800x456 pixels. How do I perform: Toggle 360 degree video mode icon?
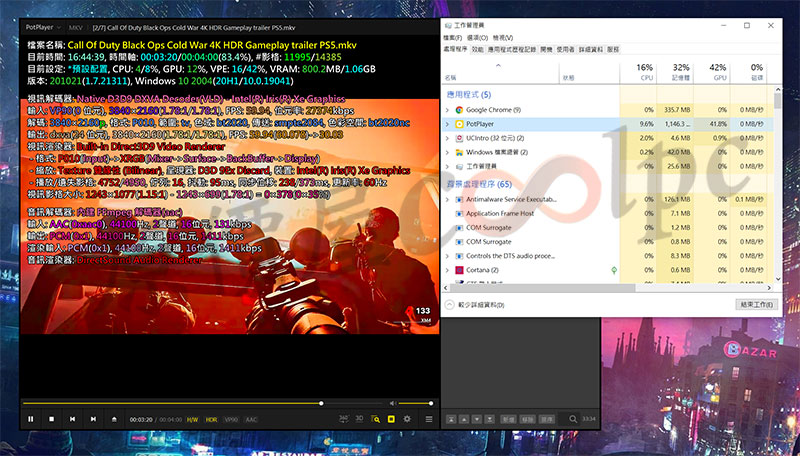[x=343, y=418]
